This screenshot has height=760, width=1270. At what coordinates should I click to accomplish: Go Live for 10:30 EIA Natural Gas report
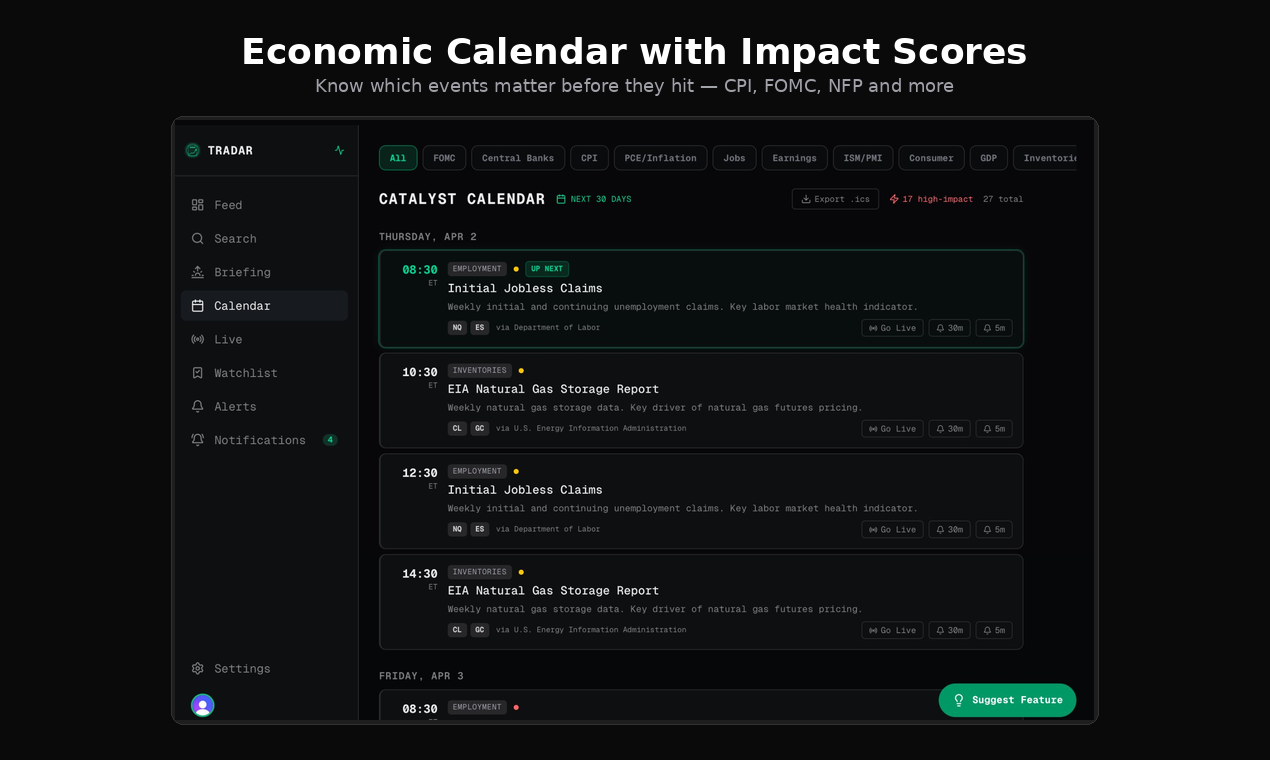point(892,429)
